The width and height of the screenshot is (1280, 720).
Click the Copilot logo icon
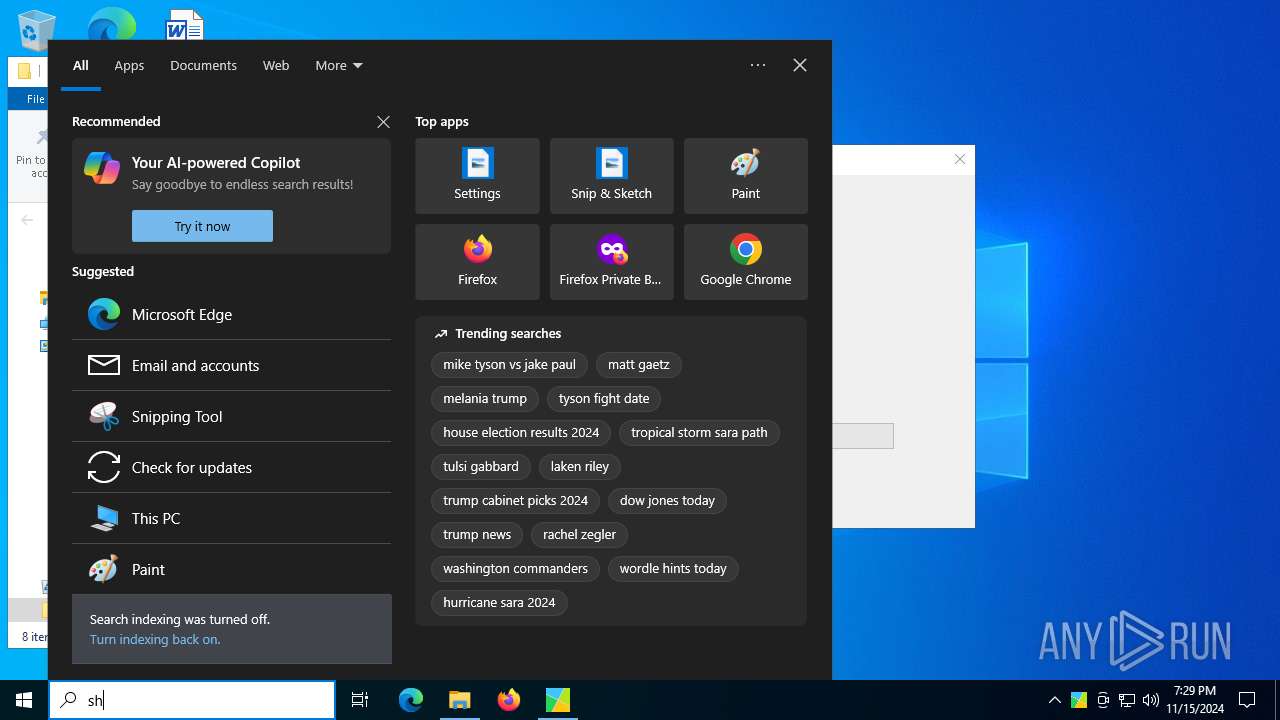click(102, 168)
